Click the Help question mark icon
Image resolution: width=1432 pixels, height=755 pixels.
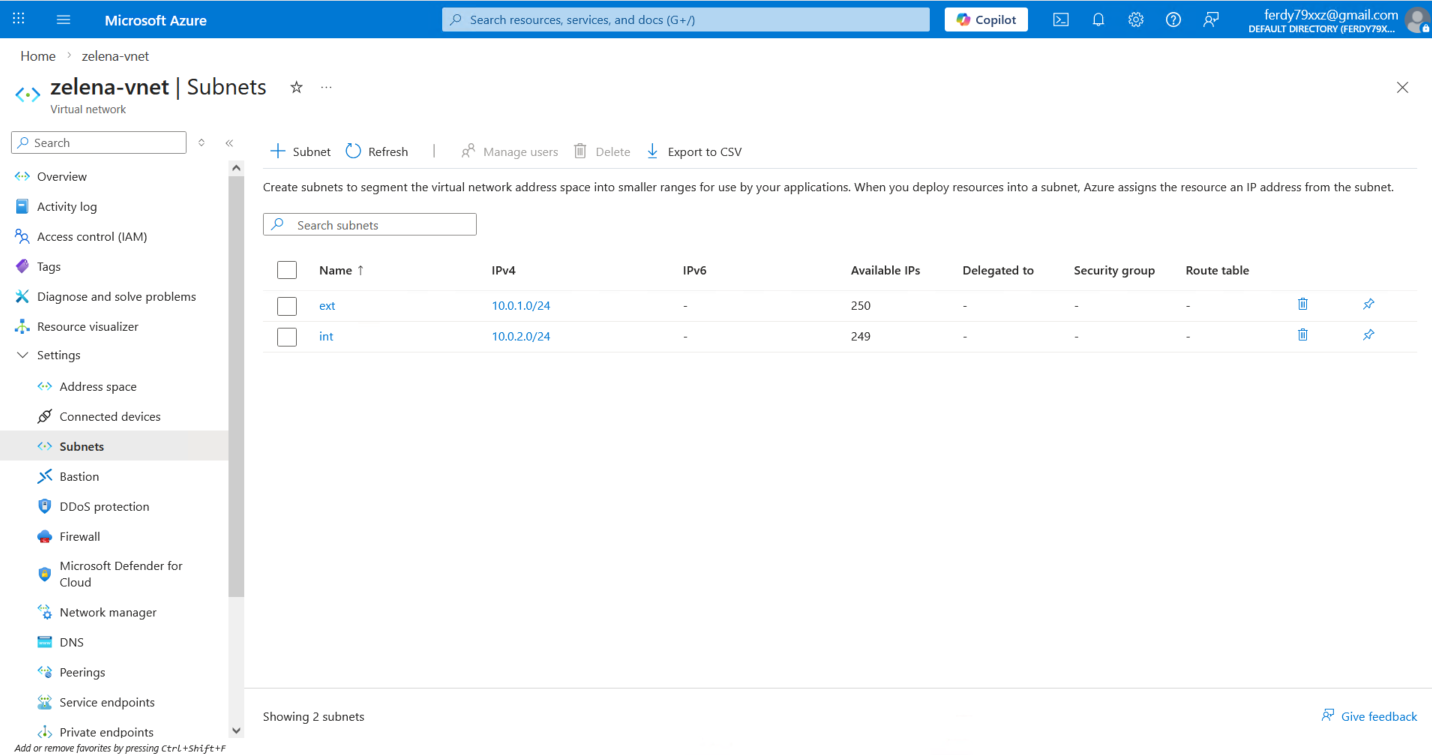1173,20
